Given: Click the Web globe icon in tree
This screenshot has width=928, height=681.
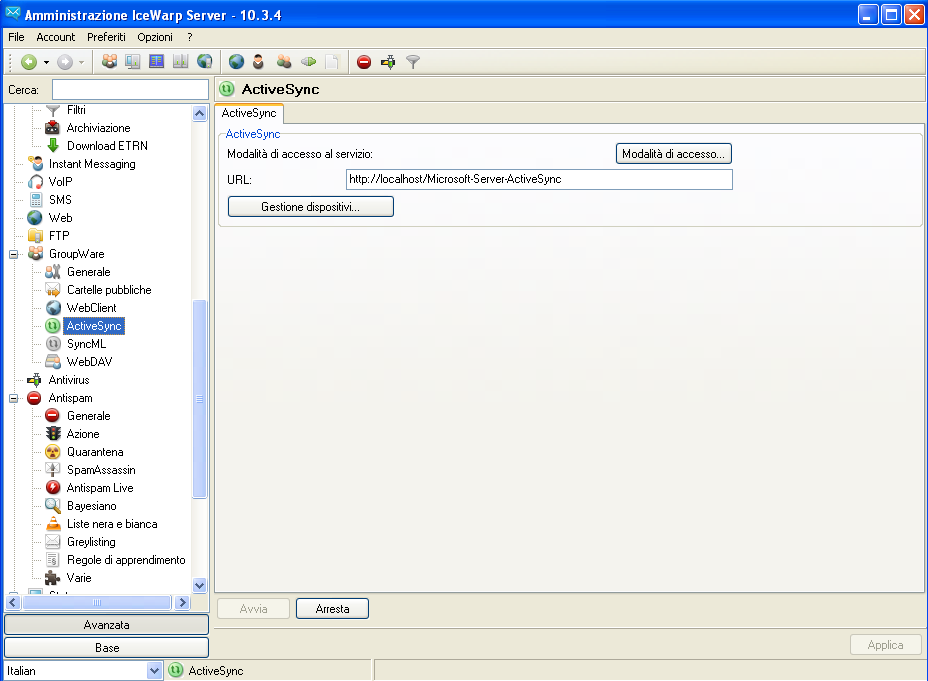Looking at the screenshot, I should (x=35, y=218).
